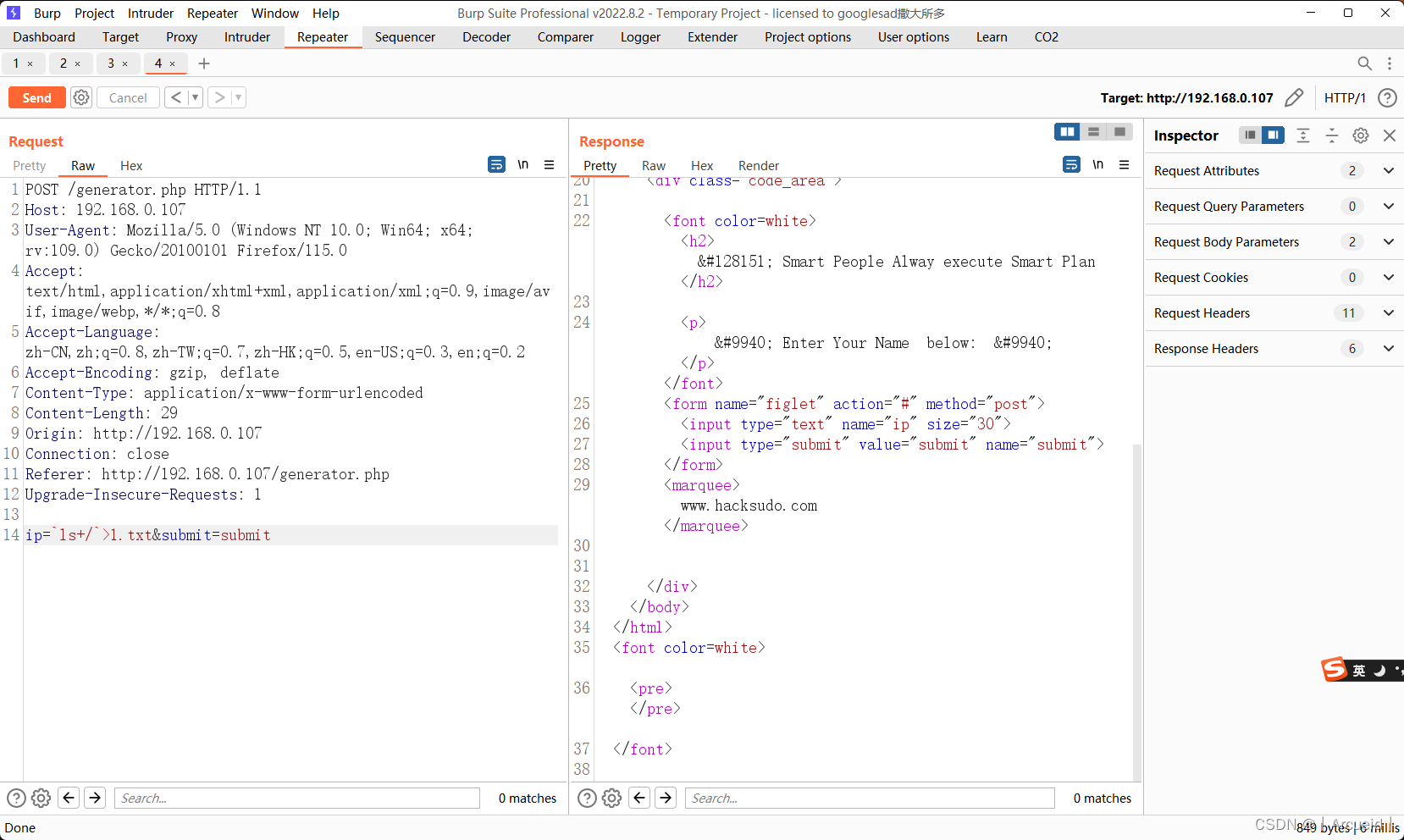Click the Repeater tab search magnifier
This screenshot has width=1404, height=840.
1364,64
